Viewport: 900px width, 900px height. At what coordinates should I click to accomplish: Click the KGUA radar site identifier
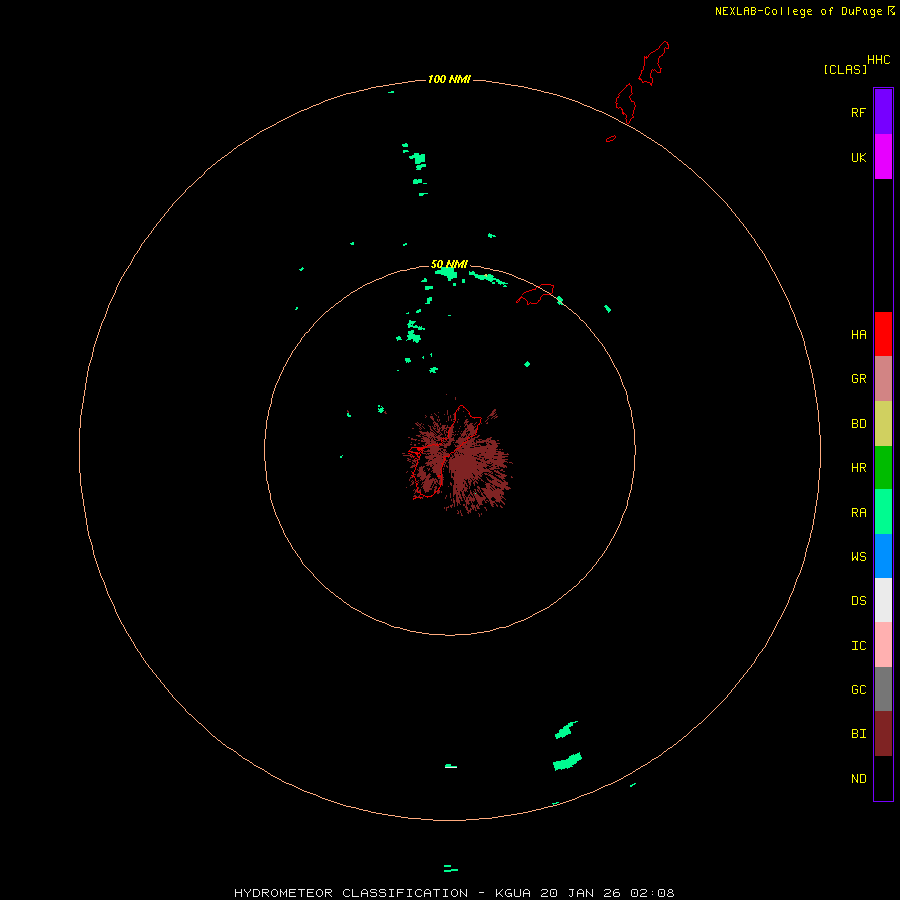[x=513, y=893]
